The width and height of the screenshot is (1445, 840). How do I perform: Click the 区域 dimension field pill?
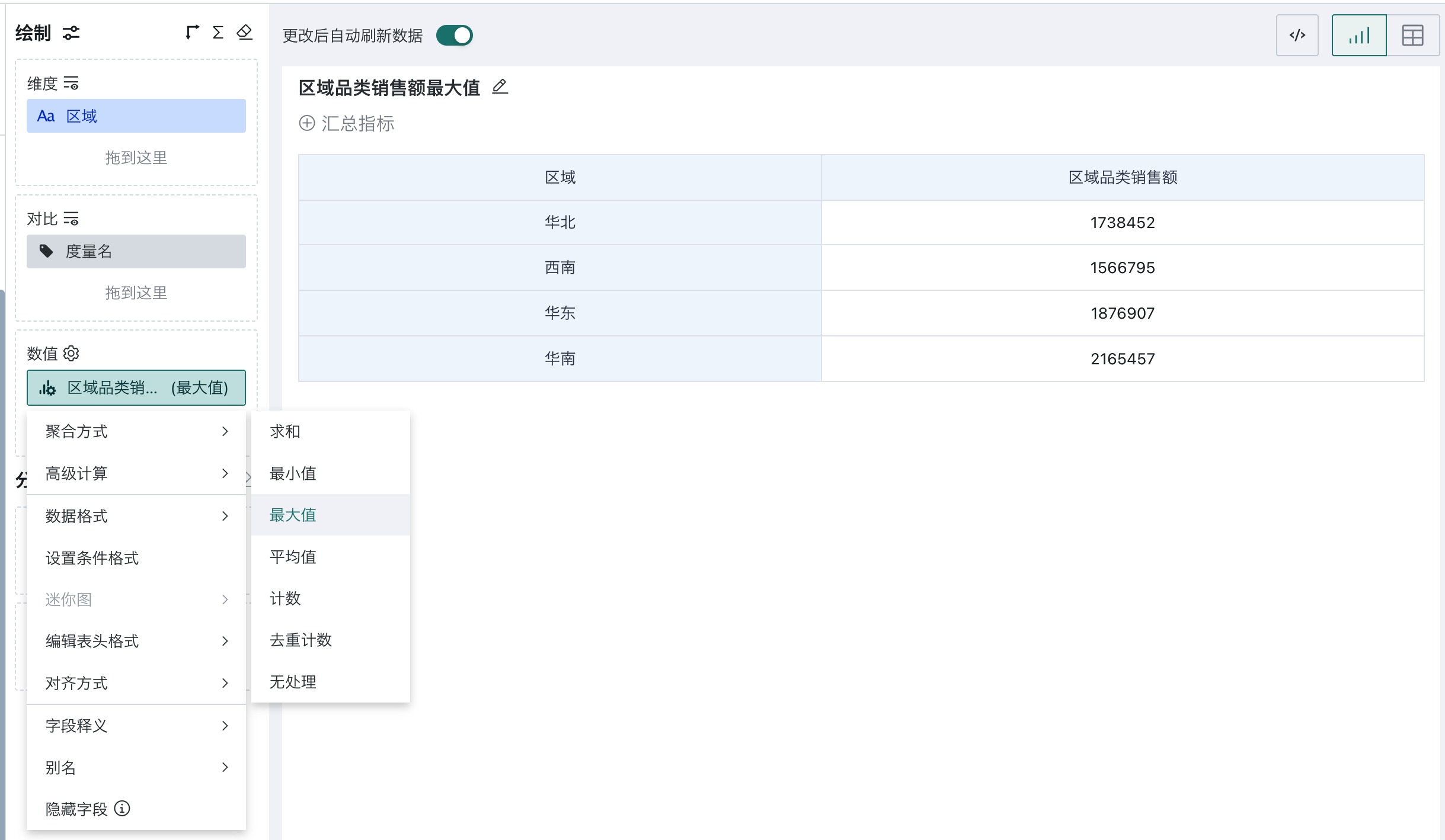pyautogui.click(x=136, y=116)
